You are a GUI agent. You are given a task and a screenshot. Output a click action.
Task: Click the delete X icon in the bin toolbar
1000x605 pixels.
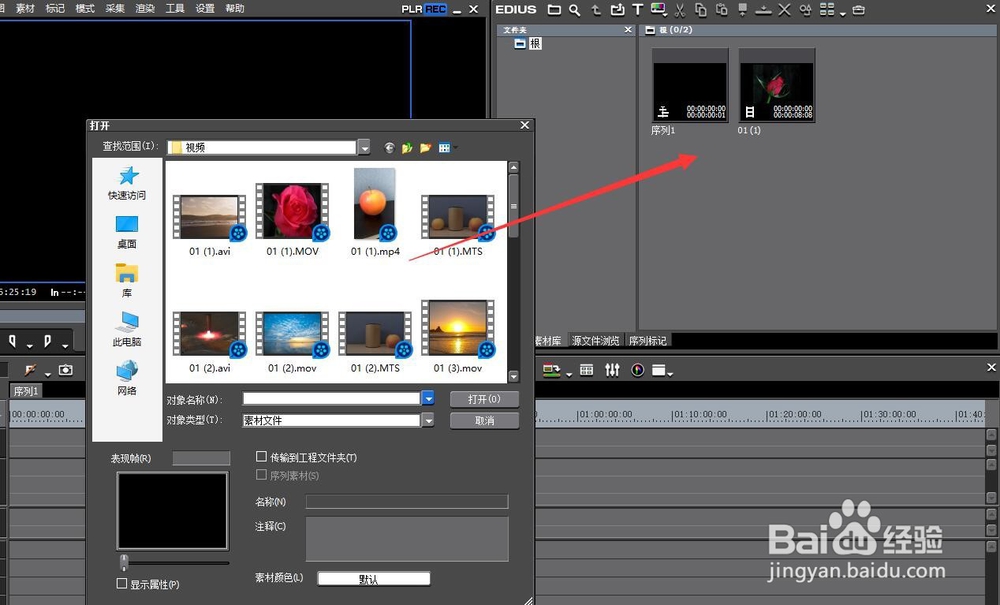[x=784, y=10]
